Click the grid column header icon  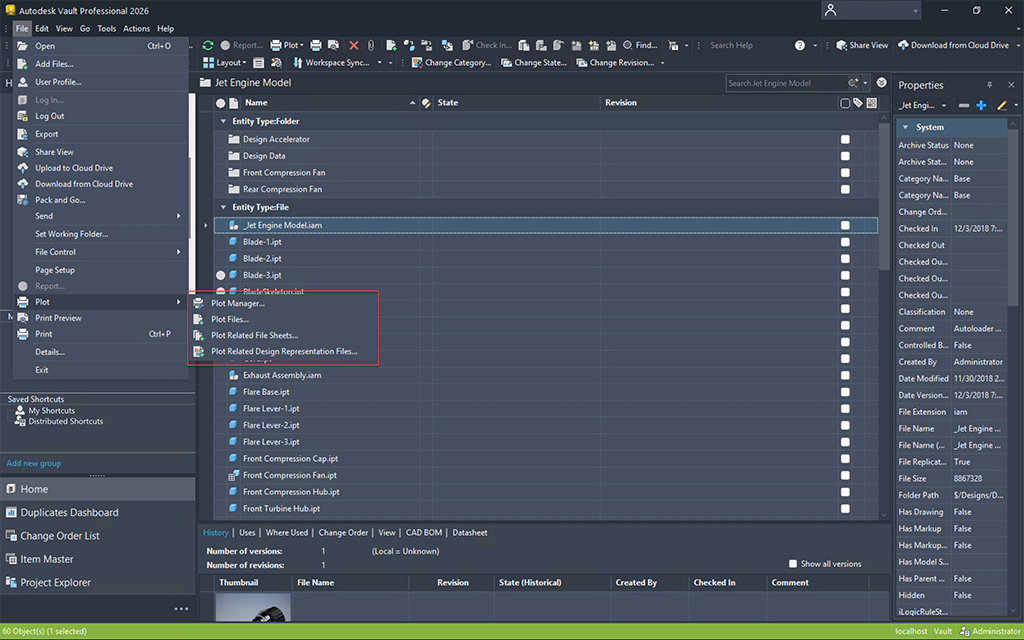click(x=872, y=103)
